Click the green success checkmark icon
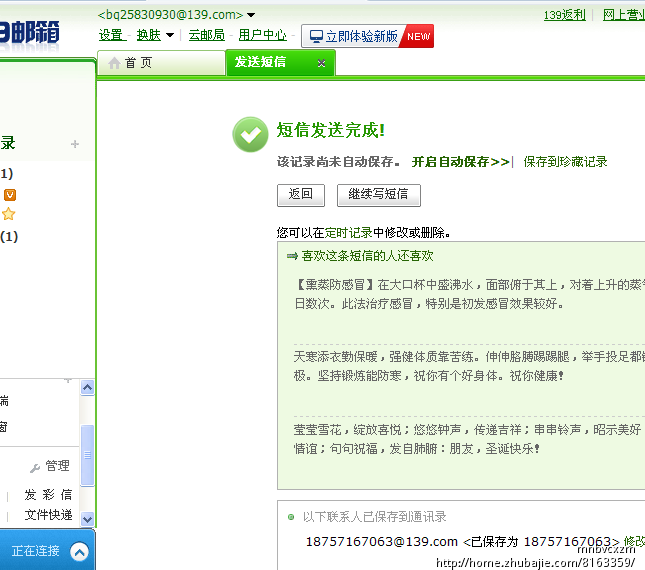The height and width of the screenshot is (570, 645). 250,134
